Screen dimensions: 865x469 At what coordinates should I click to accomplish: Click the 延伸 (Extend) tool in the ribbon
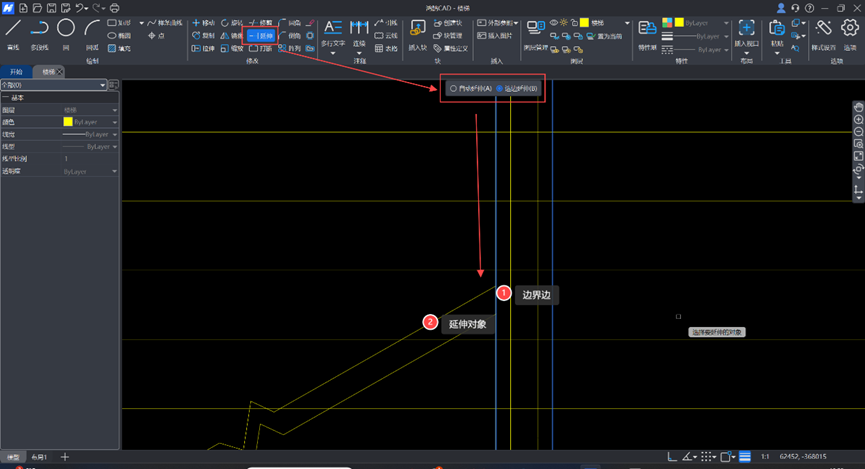pos(261,35)
